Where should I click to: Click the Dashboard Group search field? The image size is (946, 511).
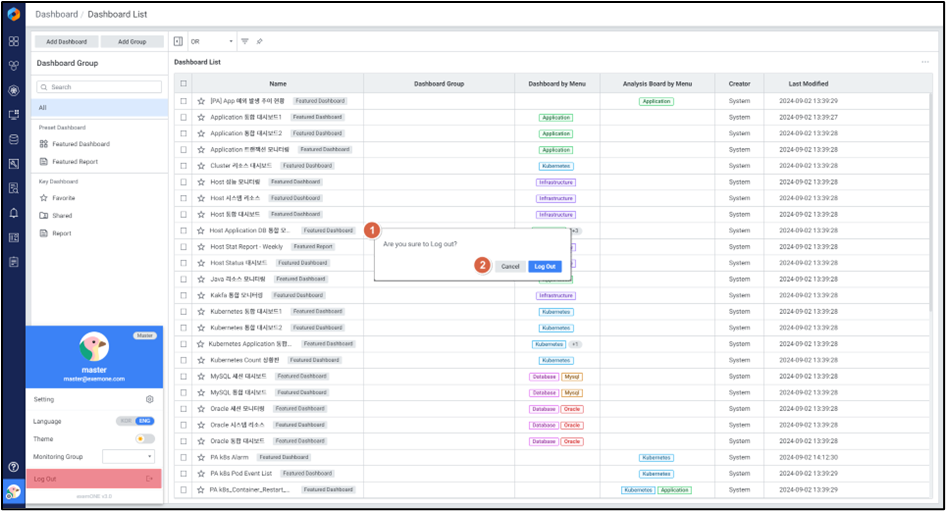(98, 87)
